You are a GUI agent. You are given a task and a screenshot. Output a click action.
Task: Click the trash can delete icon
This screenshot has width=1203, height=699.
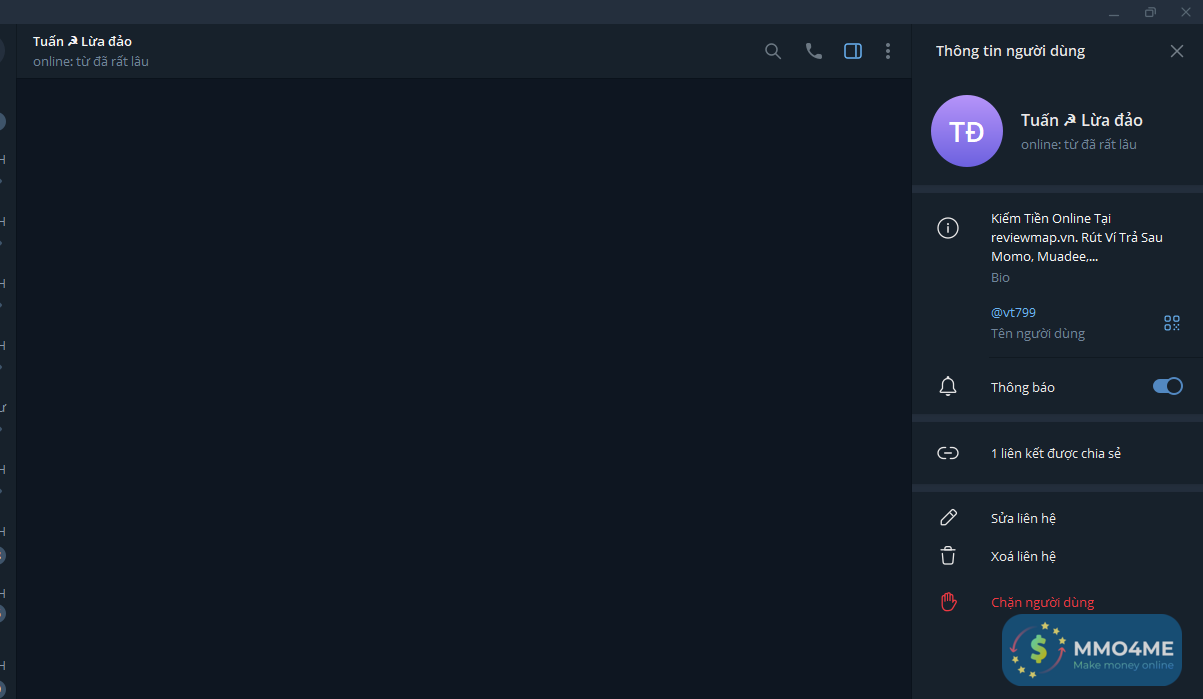pos(948,556)
